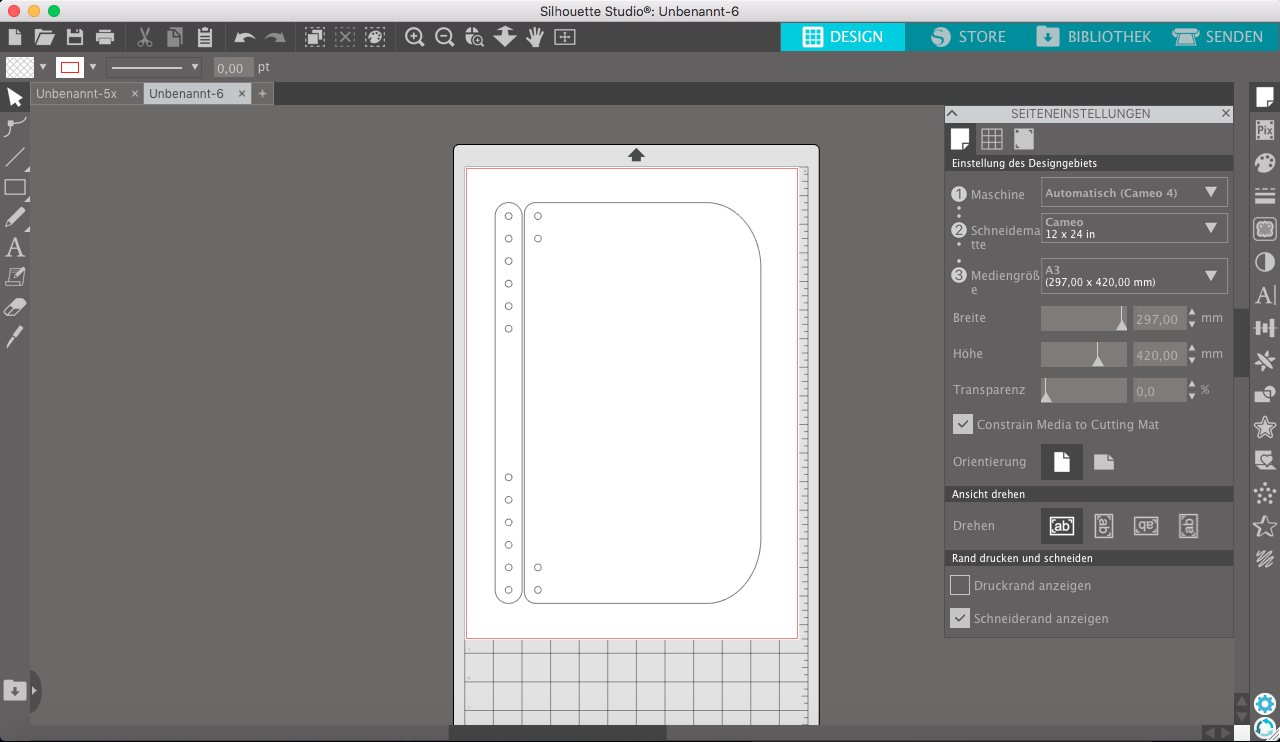
Task: Open Pix panel in right sidebar
Action: click(1265, 130)
